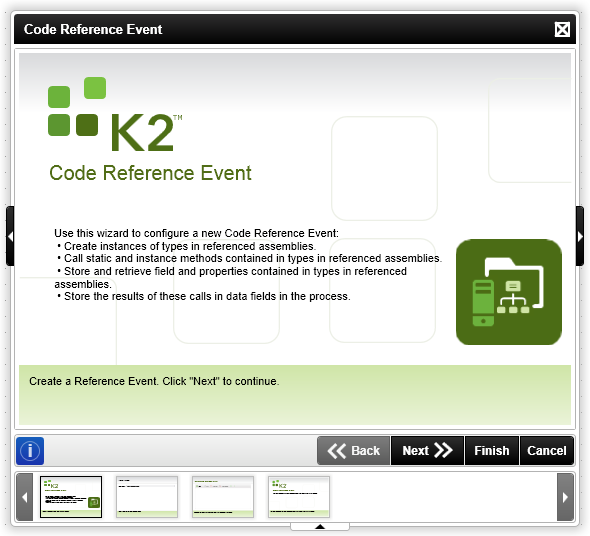Click 'Store the results of these calls' bullet
The width and height of the screenshot is (590, 536).
click(204, 296)
